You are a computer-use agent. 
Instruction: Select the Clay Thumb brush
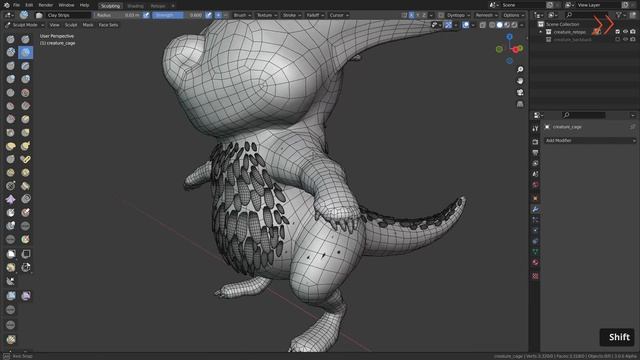tap(11, 66)
